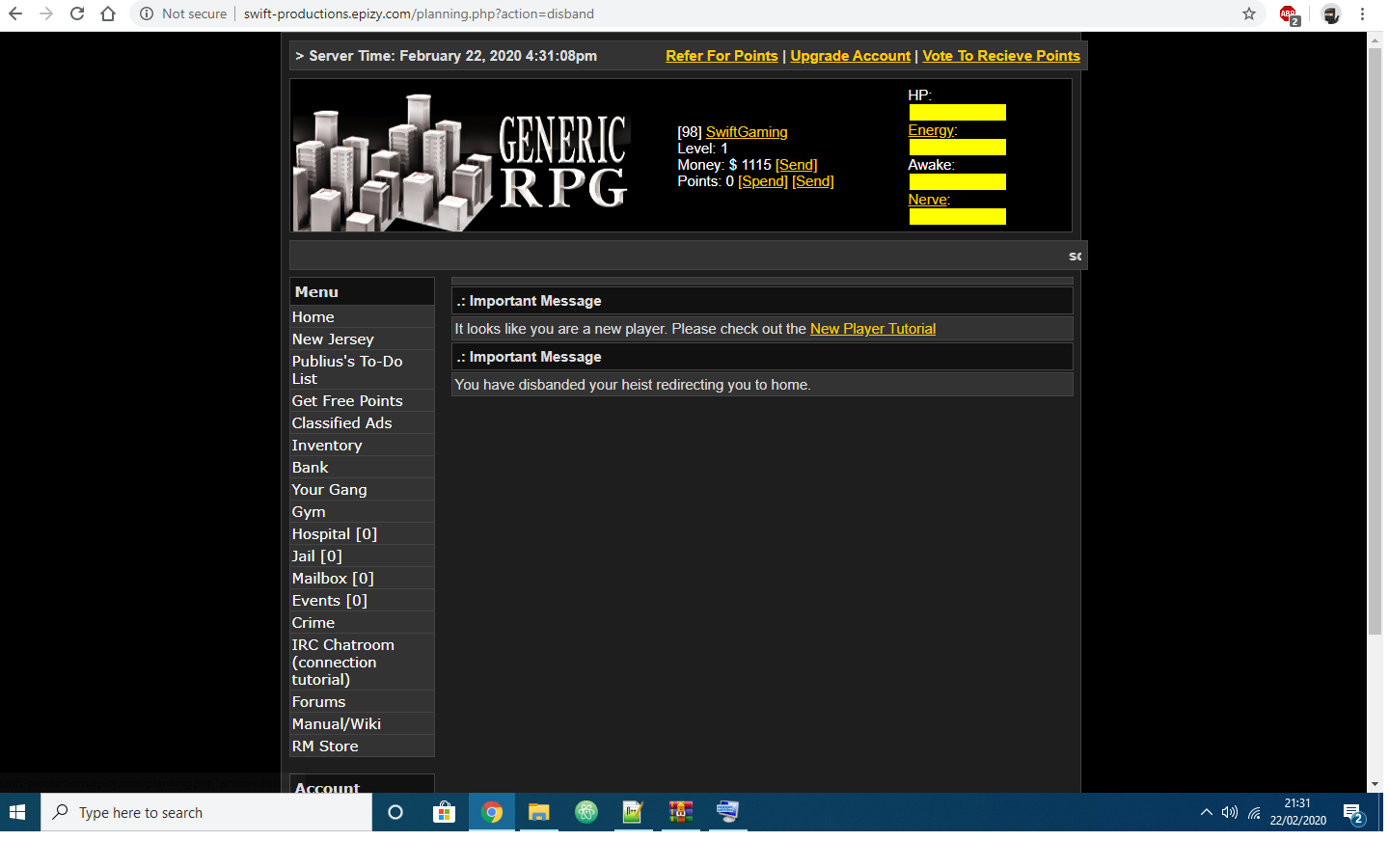Open Chrome's three-dot menu
Viewport: 1389px width, 868px height.
pyautogui.click(x=1362, y=14)
